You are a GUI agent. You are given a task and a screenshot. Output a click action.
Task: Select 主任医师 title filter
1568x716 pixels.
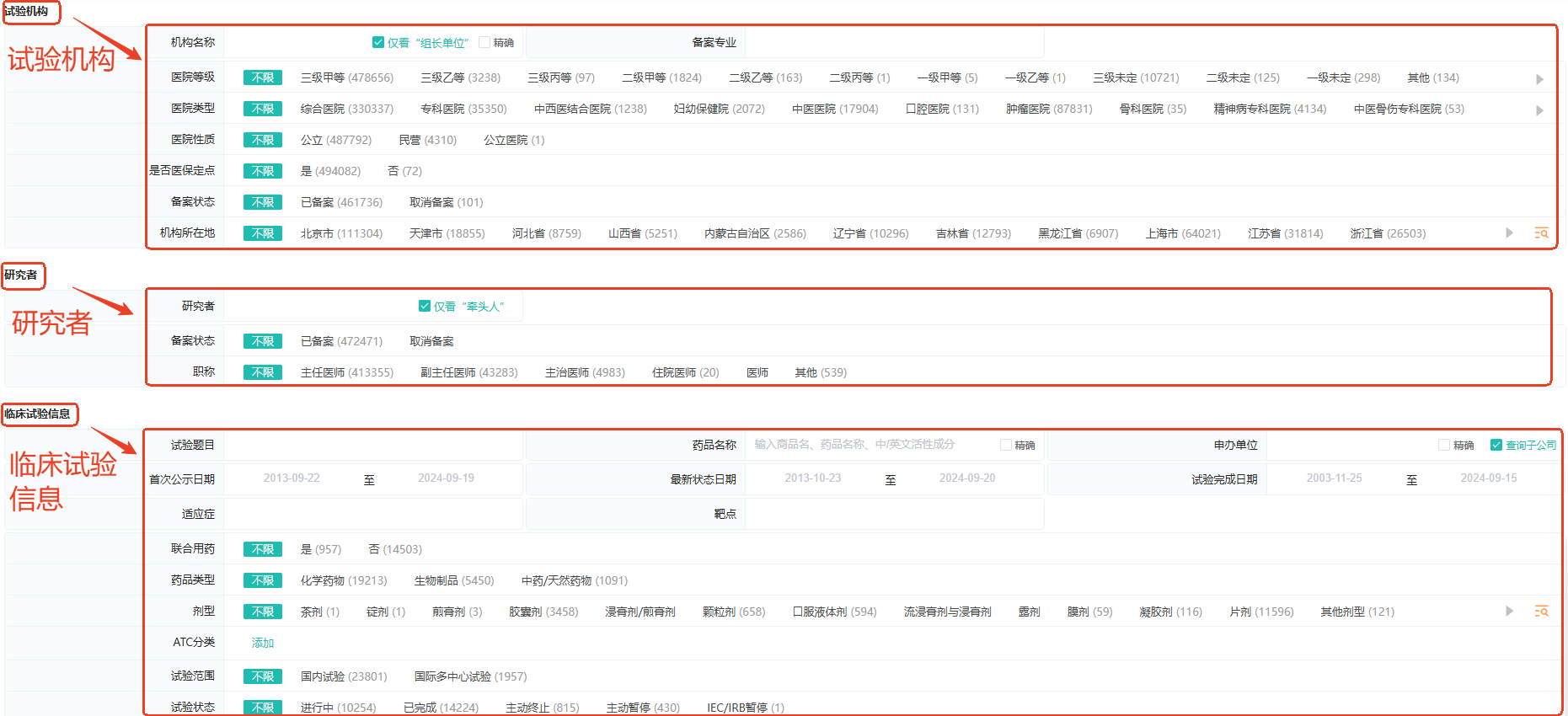click(346, 372)
